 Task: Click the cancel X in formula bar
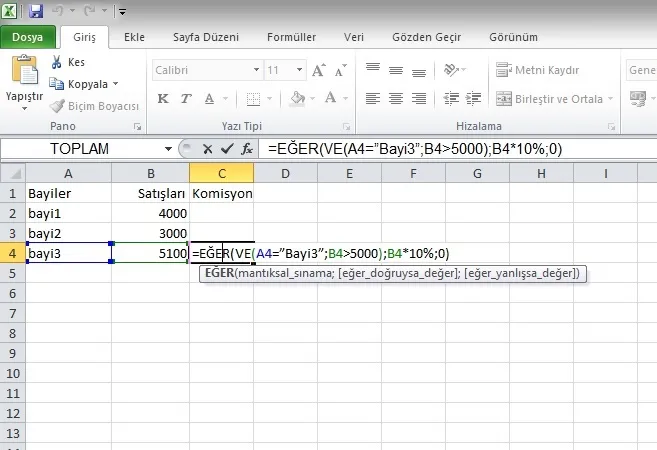(x=208, y=148)
